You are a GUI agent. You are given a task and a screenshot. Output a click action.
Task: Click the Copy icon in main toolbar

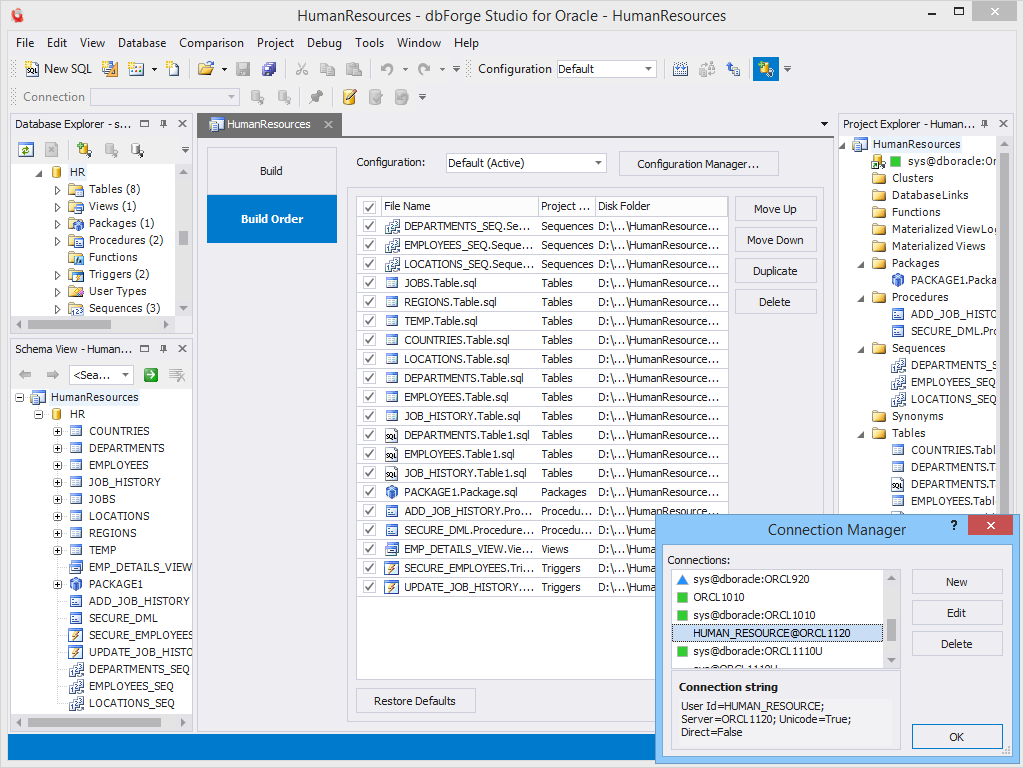tap(327, 69)
